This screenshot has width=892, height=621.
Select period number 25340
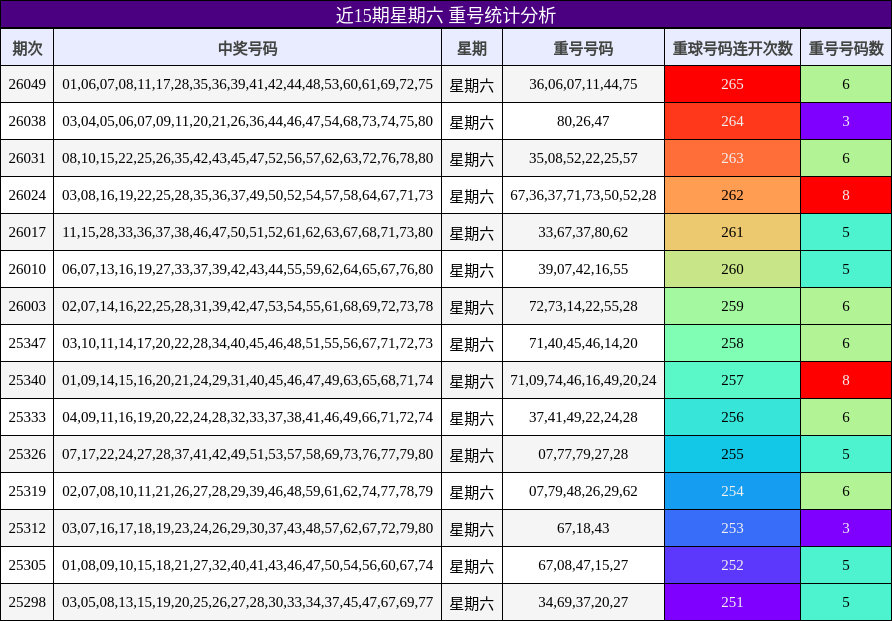(x=27, y=380)
